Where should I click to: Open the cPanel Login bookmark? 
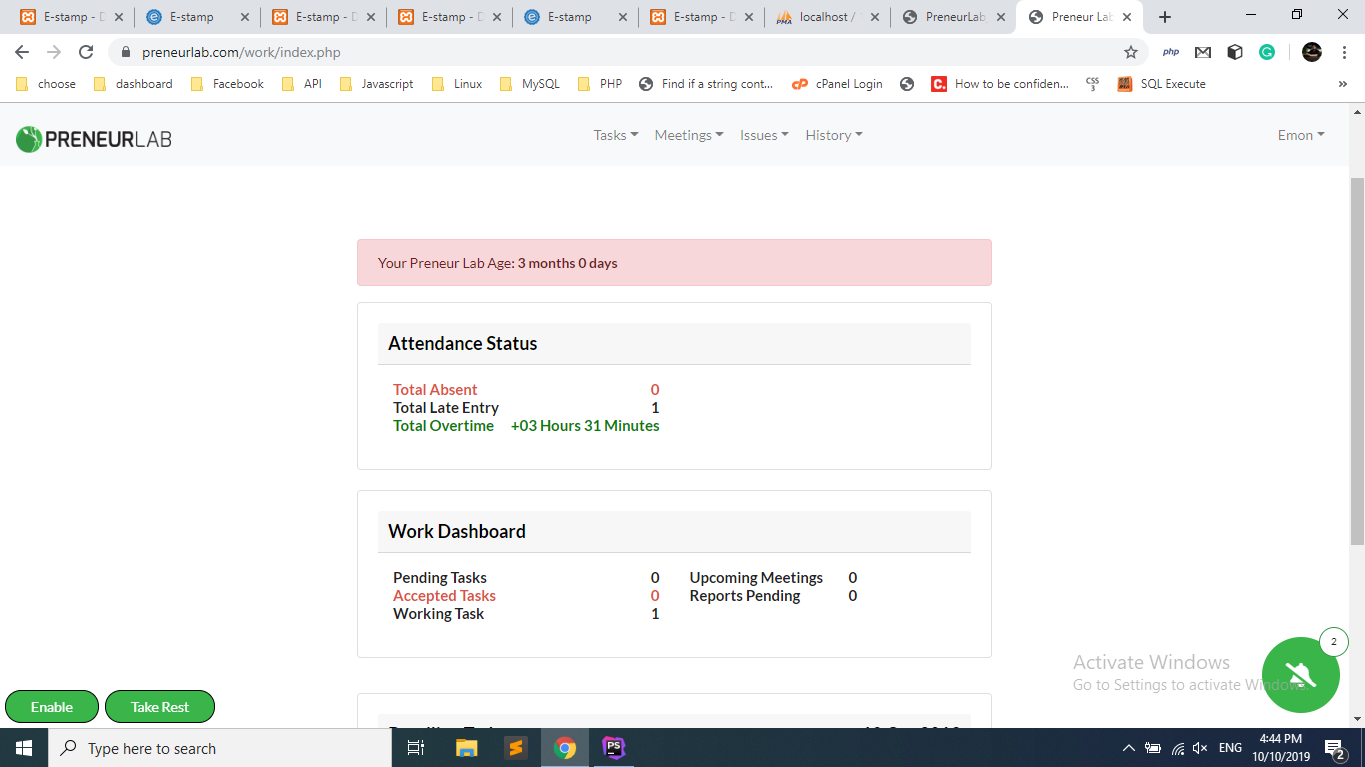pyautogui.click(x=838, y=84)
